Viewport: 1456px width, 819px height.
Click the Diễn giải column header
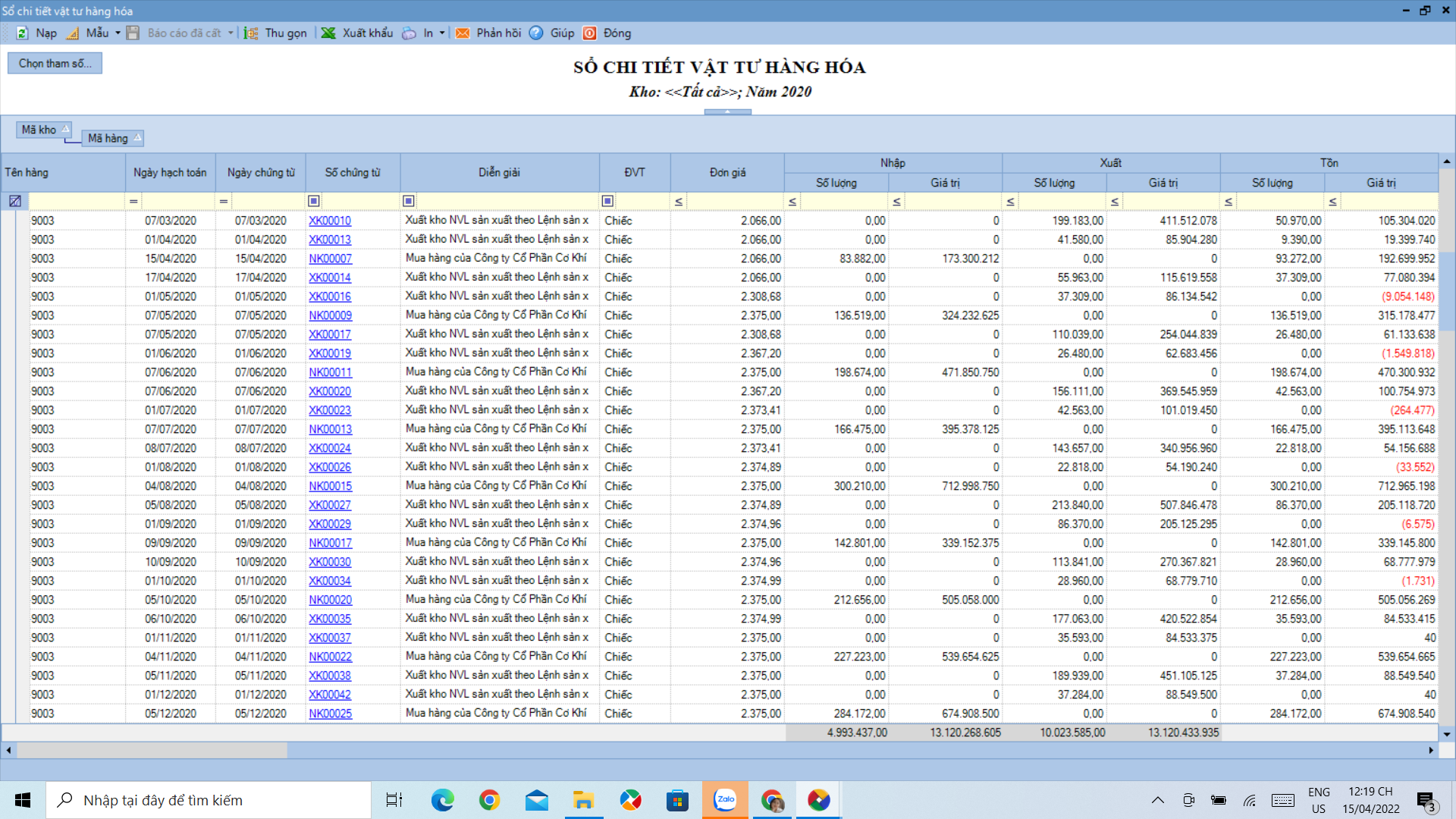[500, 173]
